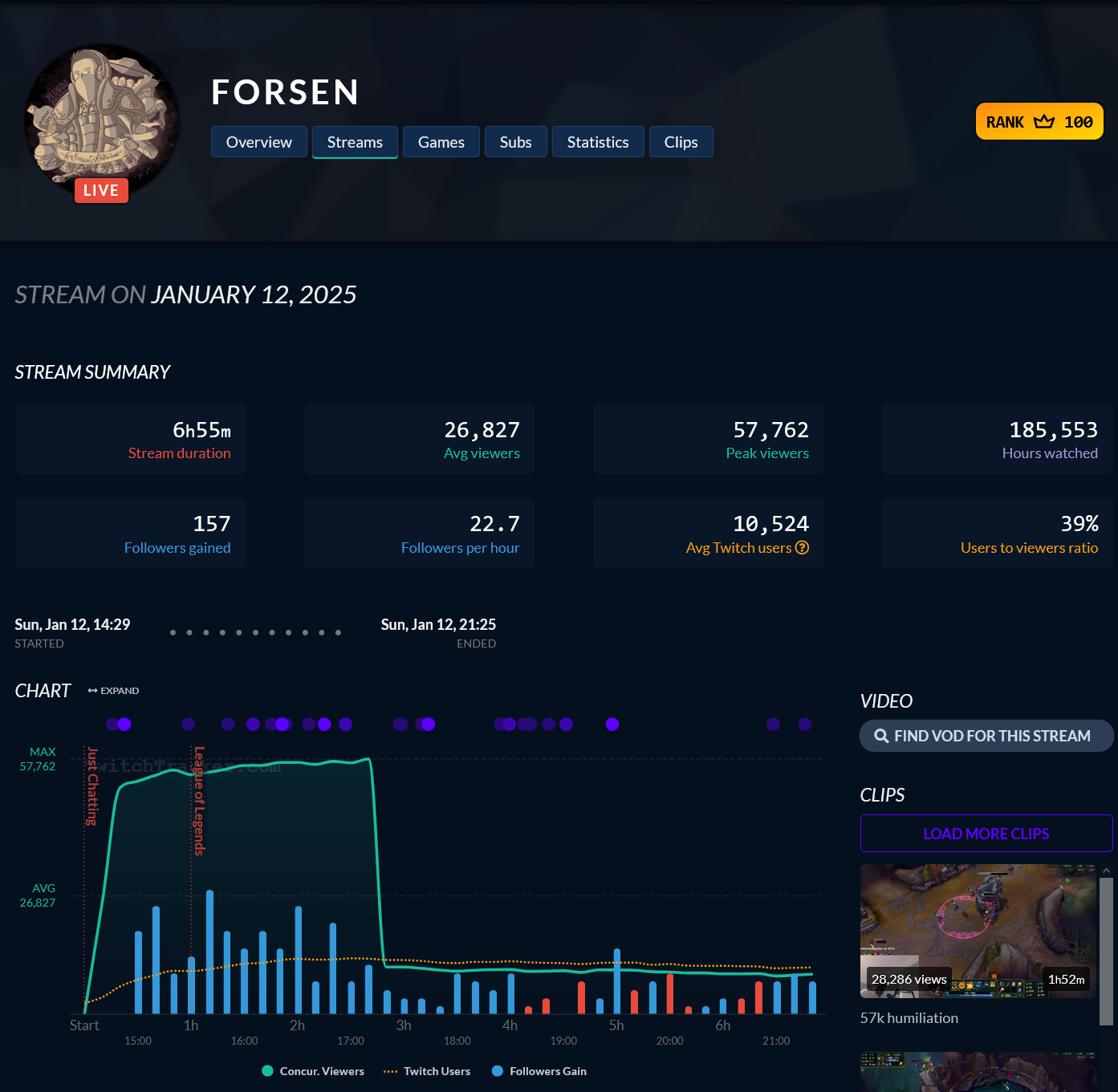1118x1092 pixels.
Task: Click the 'Sun, Jan 12, 21:25' end time
Action: [438, 624]
